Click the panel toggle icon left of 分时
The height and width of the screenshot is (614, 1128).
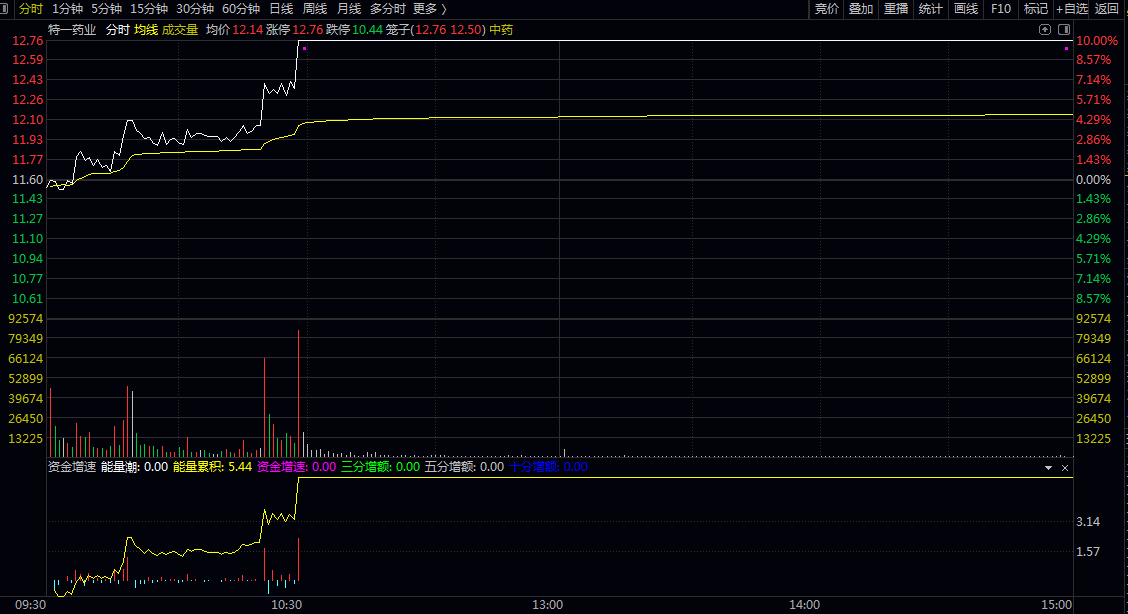[4, 9]
